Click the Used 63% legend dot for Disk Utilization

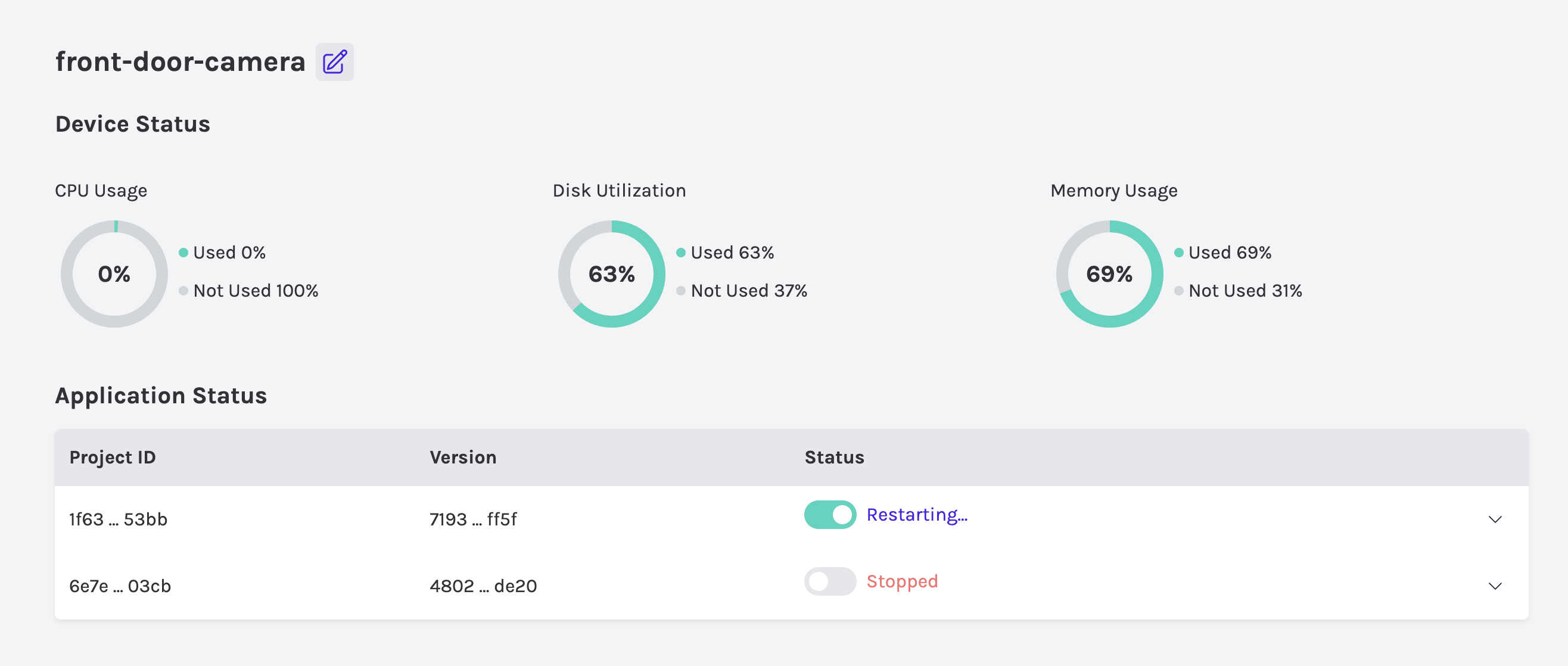pos(680,252)
